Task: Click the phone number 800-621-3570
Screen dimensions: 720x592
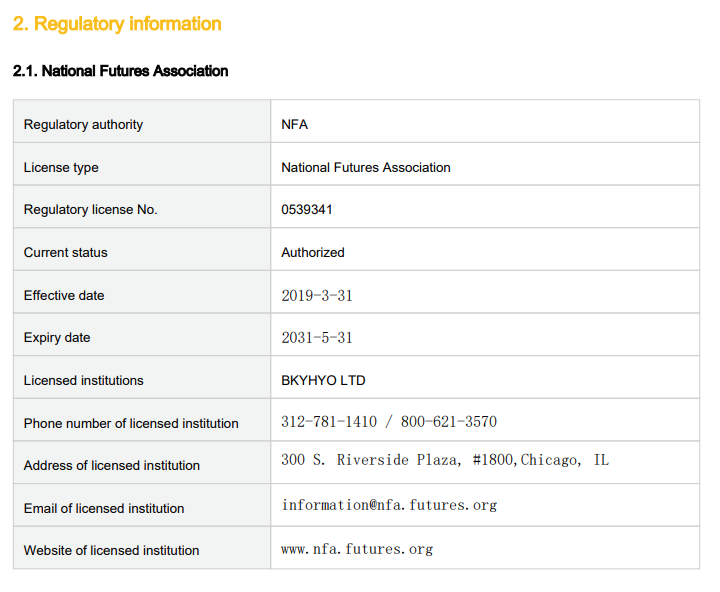Action: 449,422
